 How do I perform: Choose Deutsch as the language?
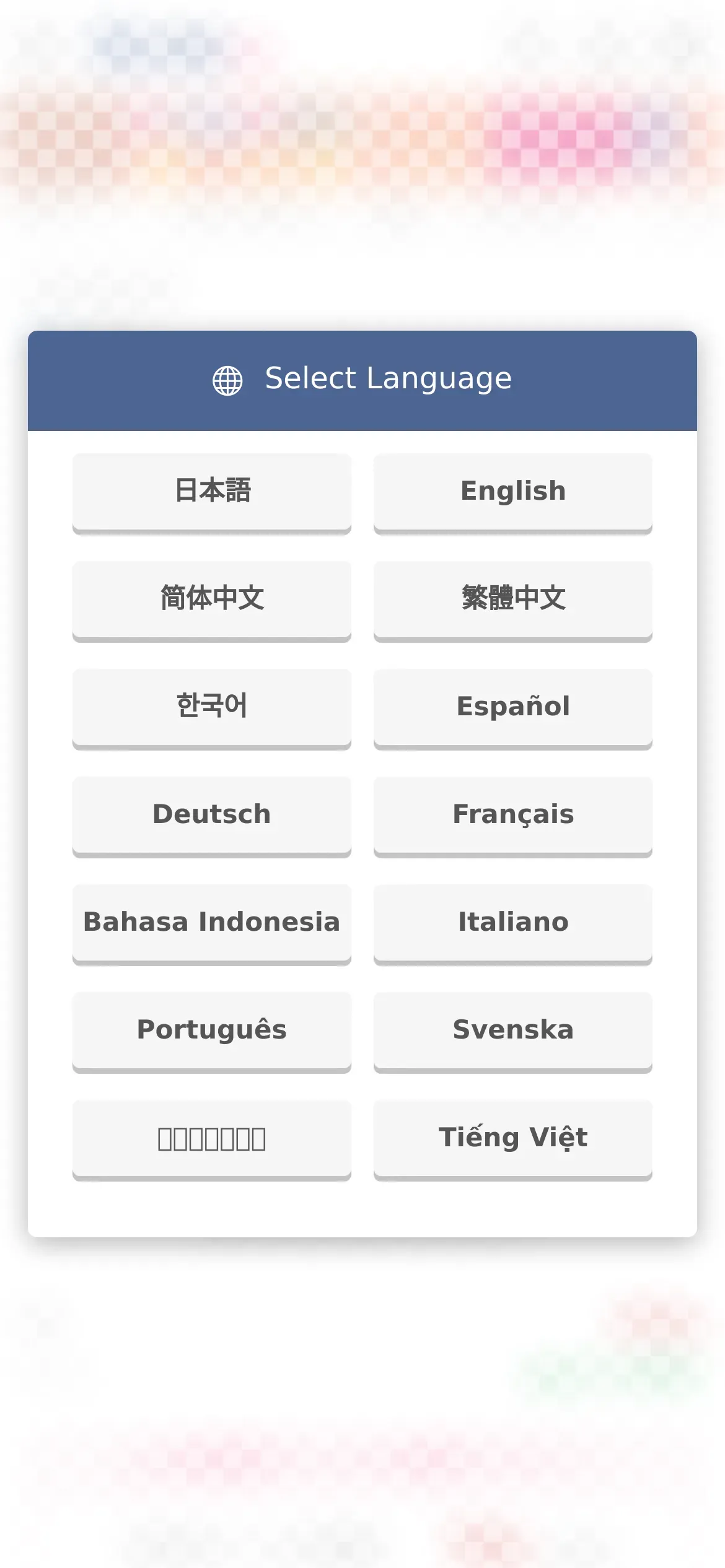(x=212, y=817)
